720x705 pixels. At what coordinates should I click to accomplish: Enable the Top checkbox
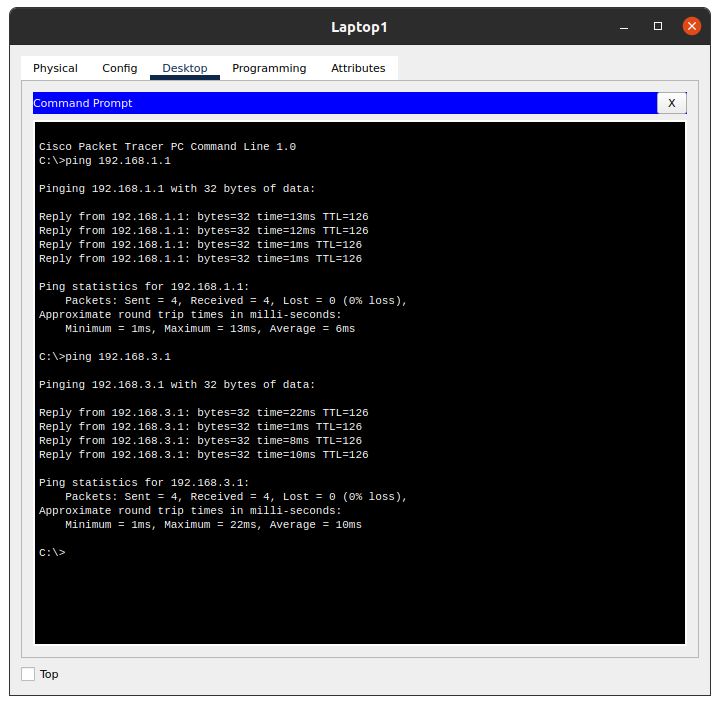[28, 674]
